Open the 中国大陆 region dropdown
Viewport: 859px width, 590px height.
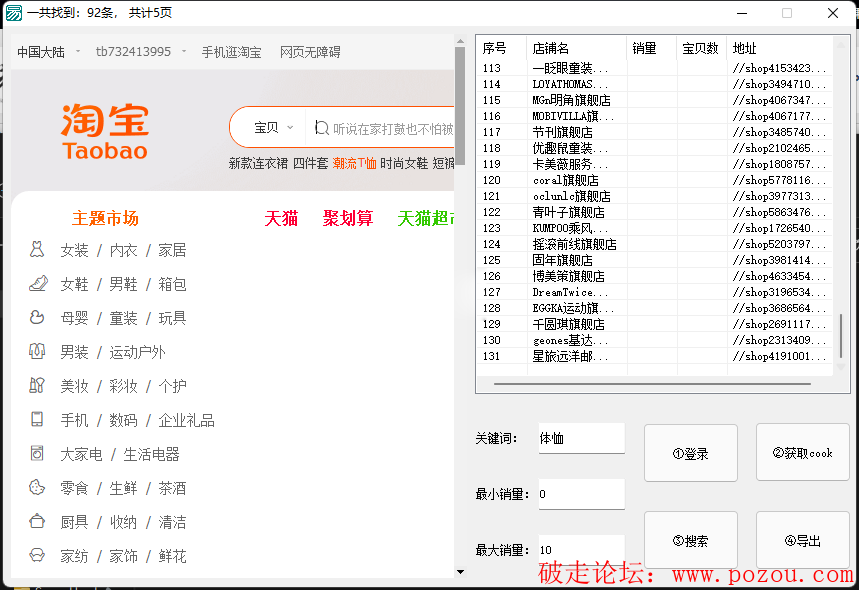point(48,52)
